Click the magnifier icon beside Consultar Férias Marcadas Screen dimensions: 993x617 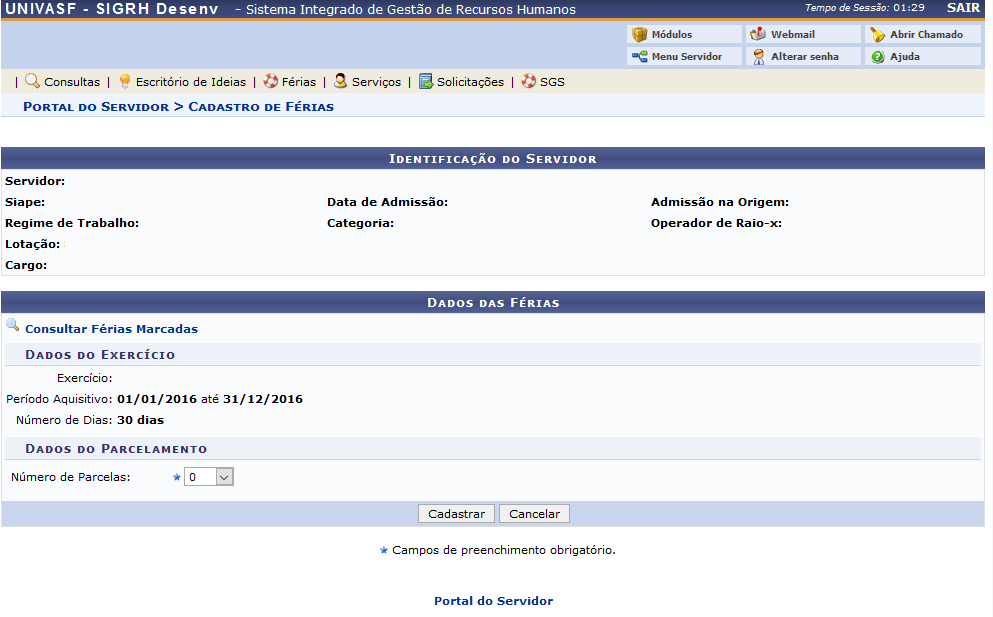tap(13, 326)
